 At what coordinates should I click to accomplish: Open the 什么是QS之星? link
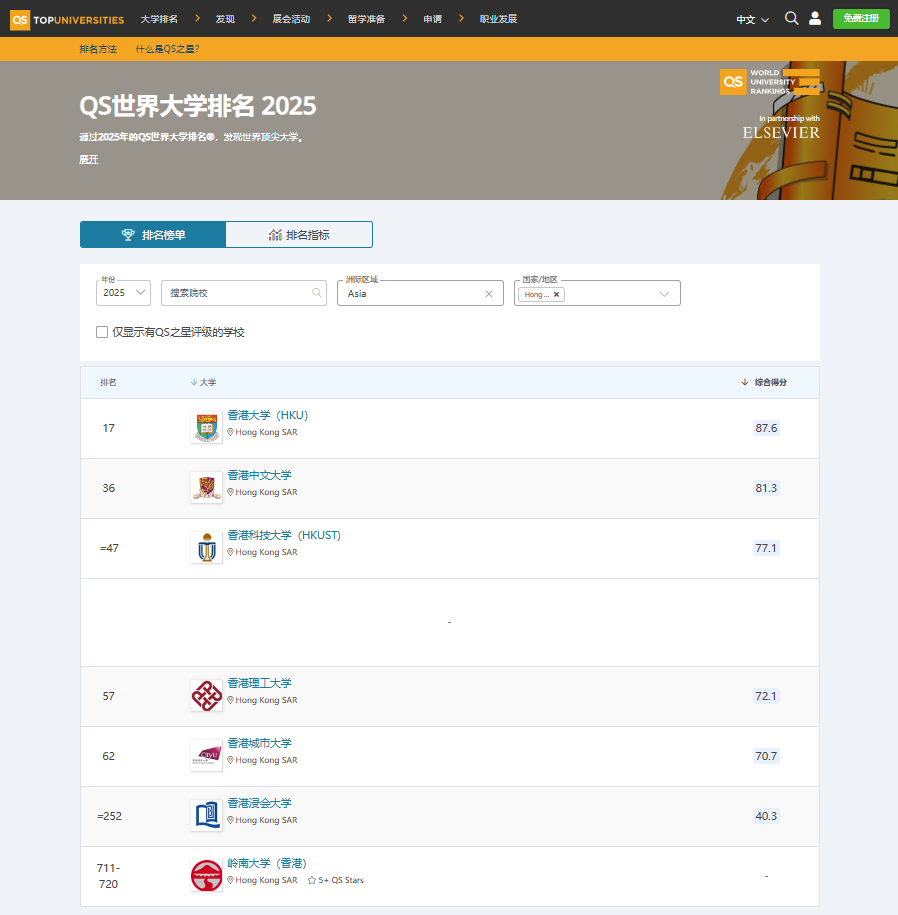click(x=167, y=49)
